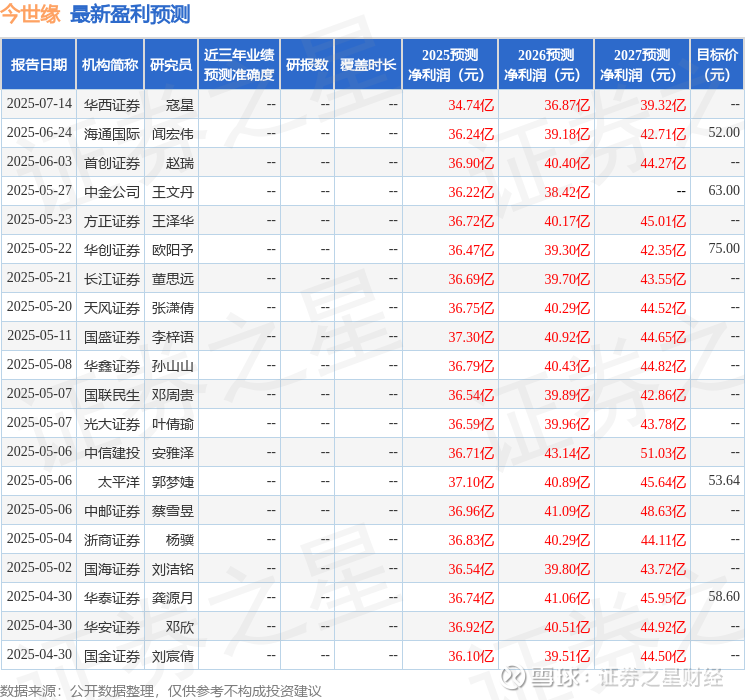This screenshot has width=745, height=700.
Task: Click the 43.14亿 profit value
Action: point(567,453)
